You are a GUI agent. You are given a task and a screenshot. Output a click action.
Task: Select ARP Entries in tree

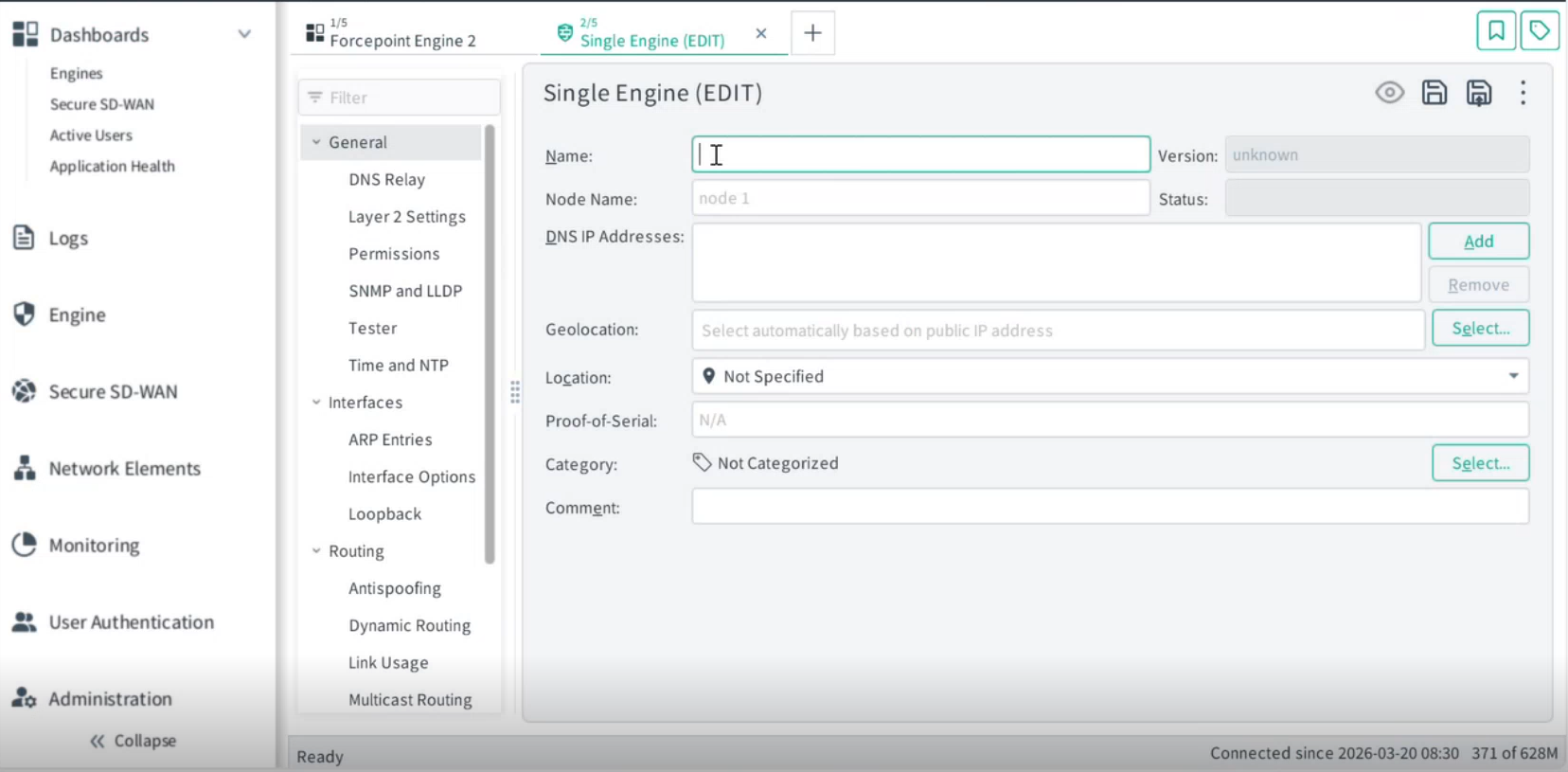coord(390,440)
